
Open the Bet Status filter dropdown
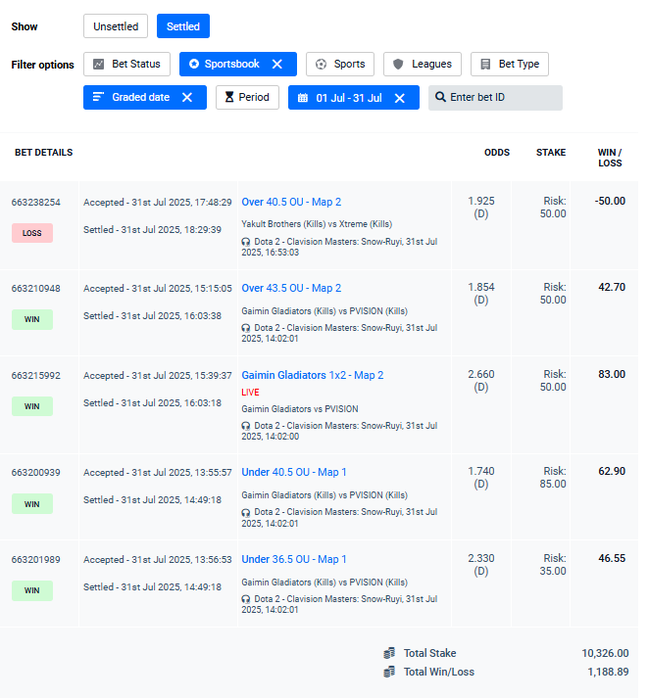click(126, 64)
